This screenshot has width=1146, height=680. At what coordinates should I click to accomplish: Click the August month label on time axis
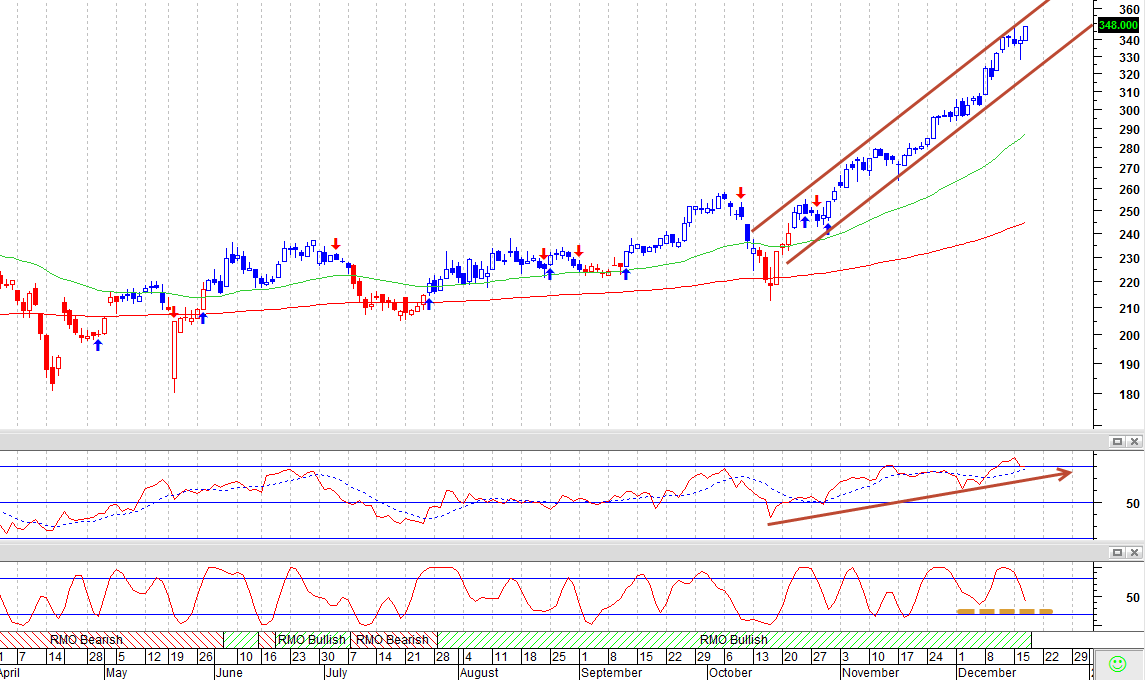click(x=479, y=673)
